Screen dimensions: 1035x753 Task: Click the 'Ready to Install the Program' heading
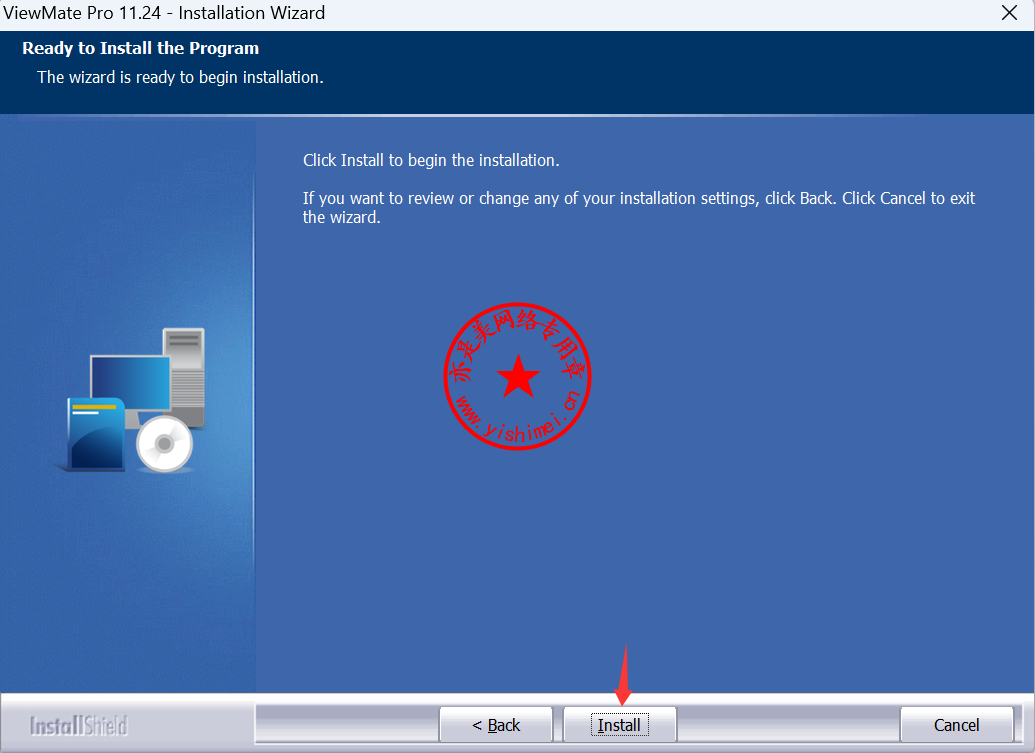(x=140, y=48)
